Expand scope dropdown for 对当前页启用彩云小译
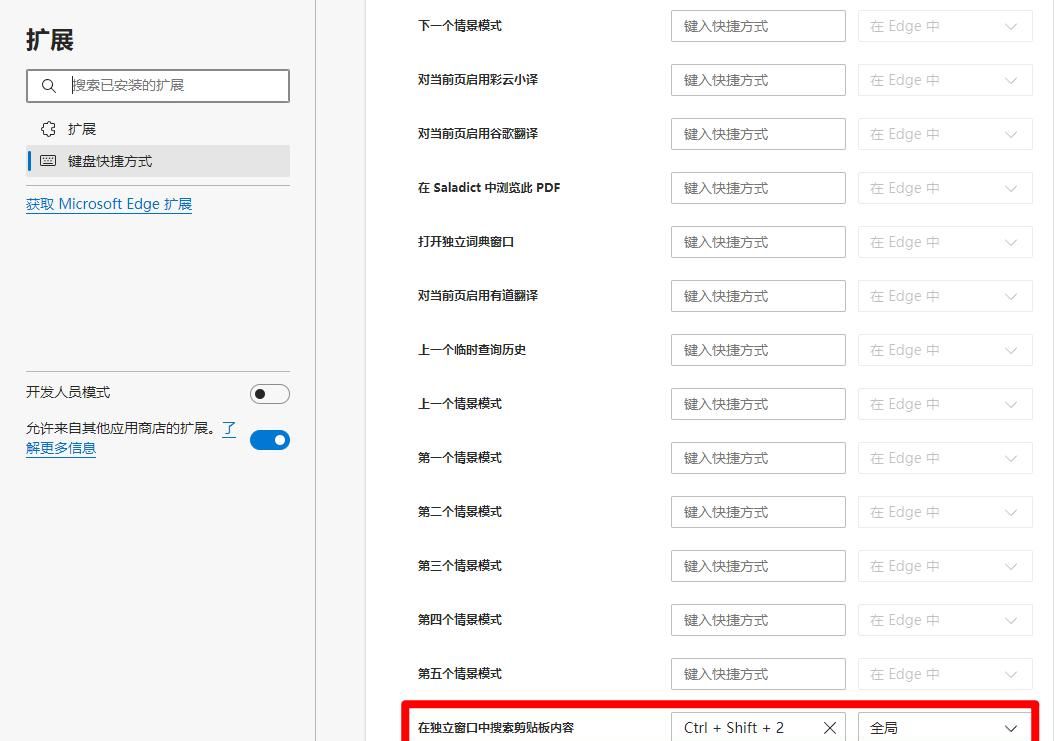The image size is (1054, 741). [943, 80]
